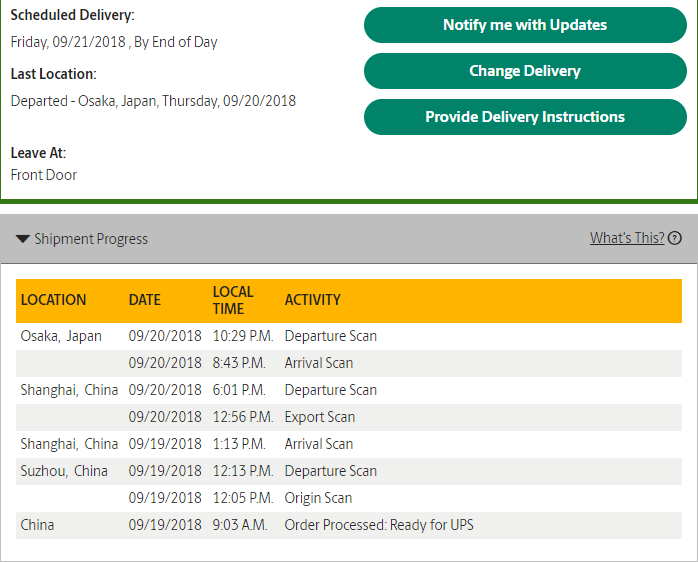Click the Change Delivery button
698x562 pixels.
pos(525,71)
